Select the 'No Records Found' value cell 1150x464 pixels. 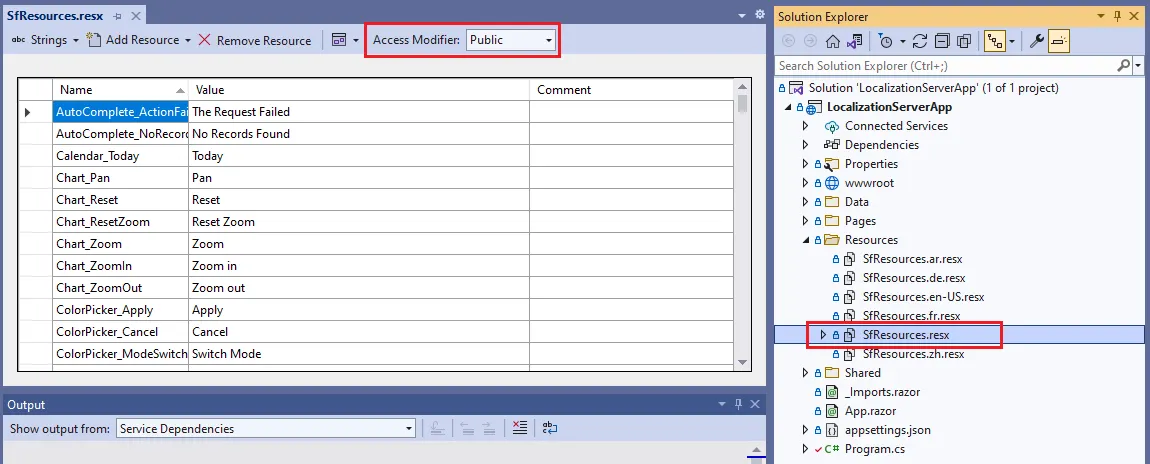pos(359,134)
